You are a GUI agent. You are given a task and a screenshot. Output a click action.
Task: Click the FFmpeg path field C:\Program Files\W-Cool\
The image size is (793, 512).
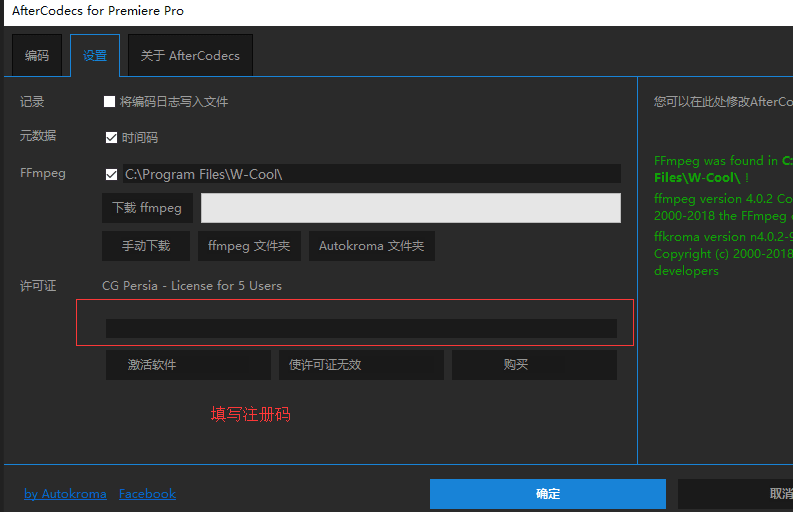372,174
